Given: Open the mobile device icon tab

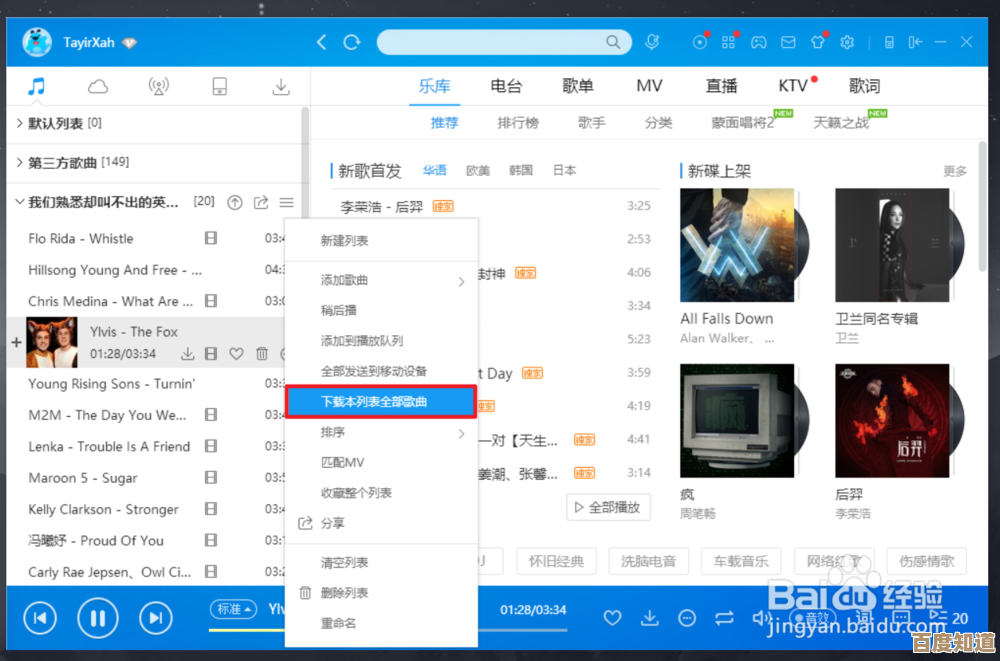Looking at the screenshot, I should tap(220, 87).
